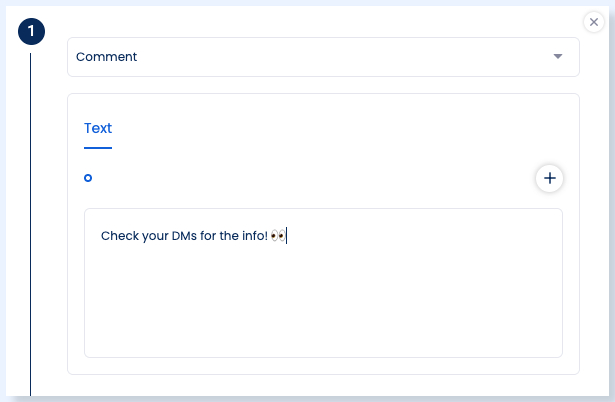Switch to the Text tab
This screenshot has height=402, width=615.
pos(98,128)
